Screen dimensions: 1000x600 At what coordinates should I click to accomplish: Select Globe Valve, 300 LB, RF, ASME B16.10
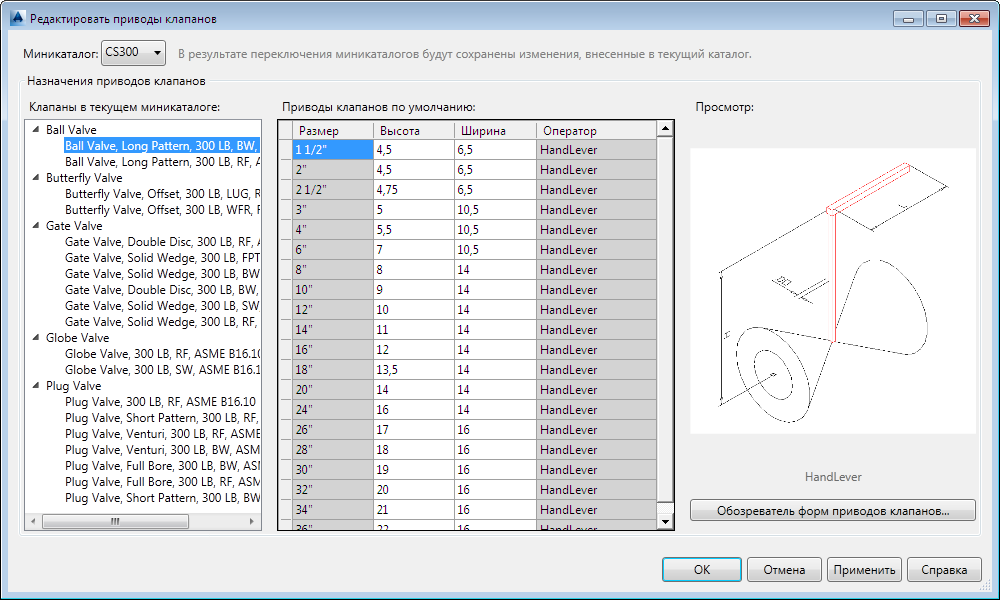pyautogui.click(x=163, y=354)
